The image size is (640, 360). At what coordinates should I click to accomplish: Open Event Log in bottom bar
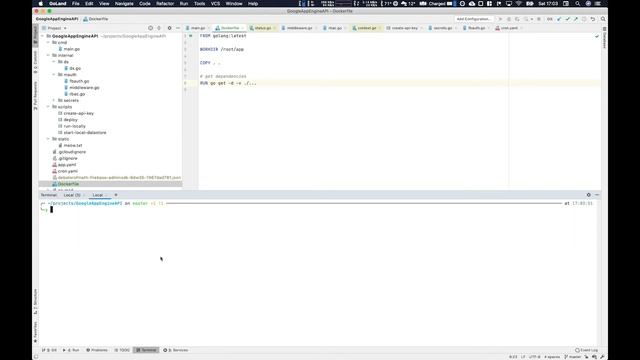(x=587, y=350)
